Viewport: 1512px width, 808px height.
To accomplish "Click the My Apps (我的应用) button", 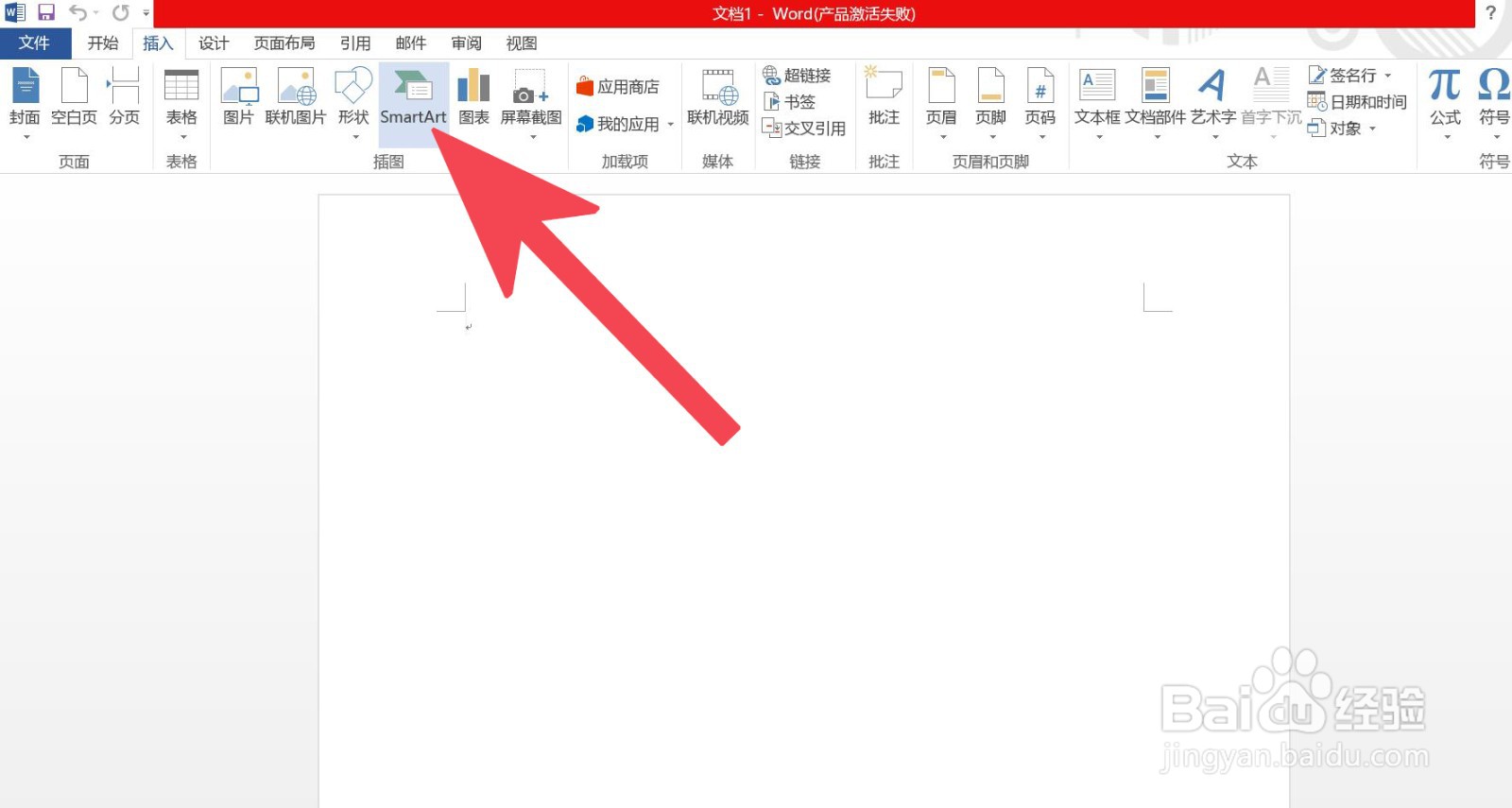I will 618,125.
